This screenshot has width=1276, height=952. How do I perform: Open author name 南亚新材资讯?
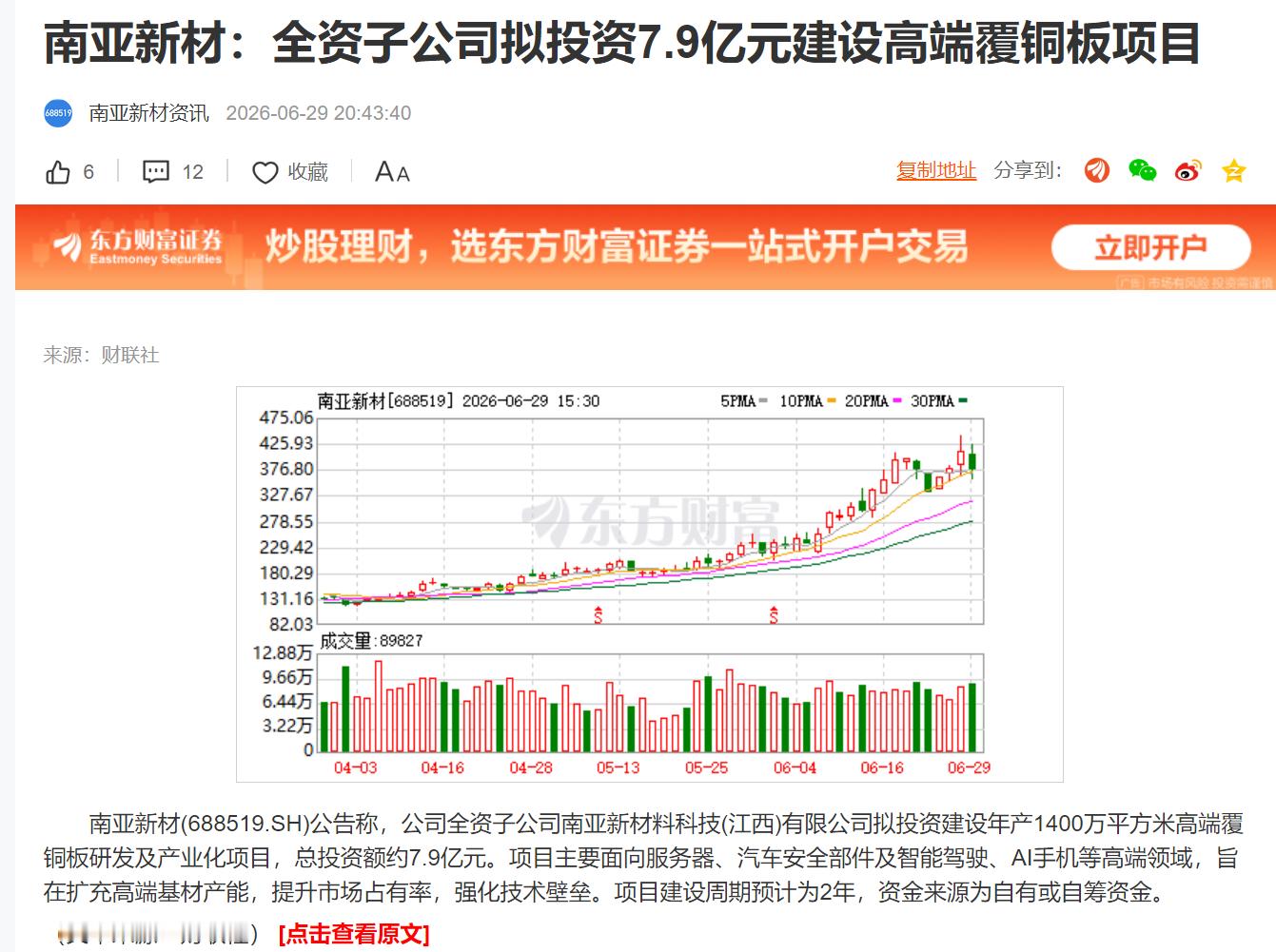149,113
